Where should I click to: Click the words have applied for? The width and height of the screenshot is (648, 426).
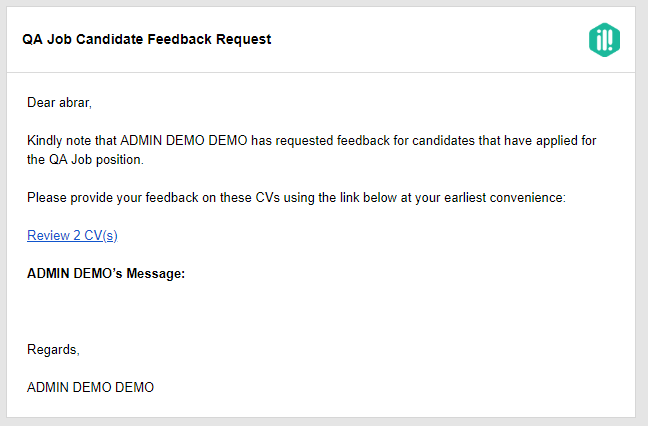550,140
